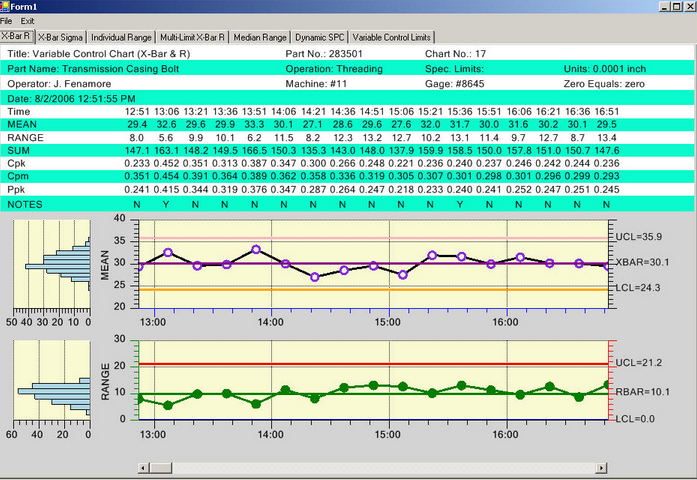Click the range chart histogram
The image size is (697, 480).
pos(52,380)
